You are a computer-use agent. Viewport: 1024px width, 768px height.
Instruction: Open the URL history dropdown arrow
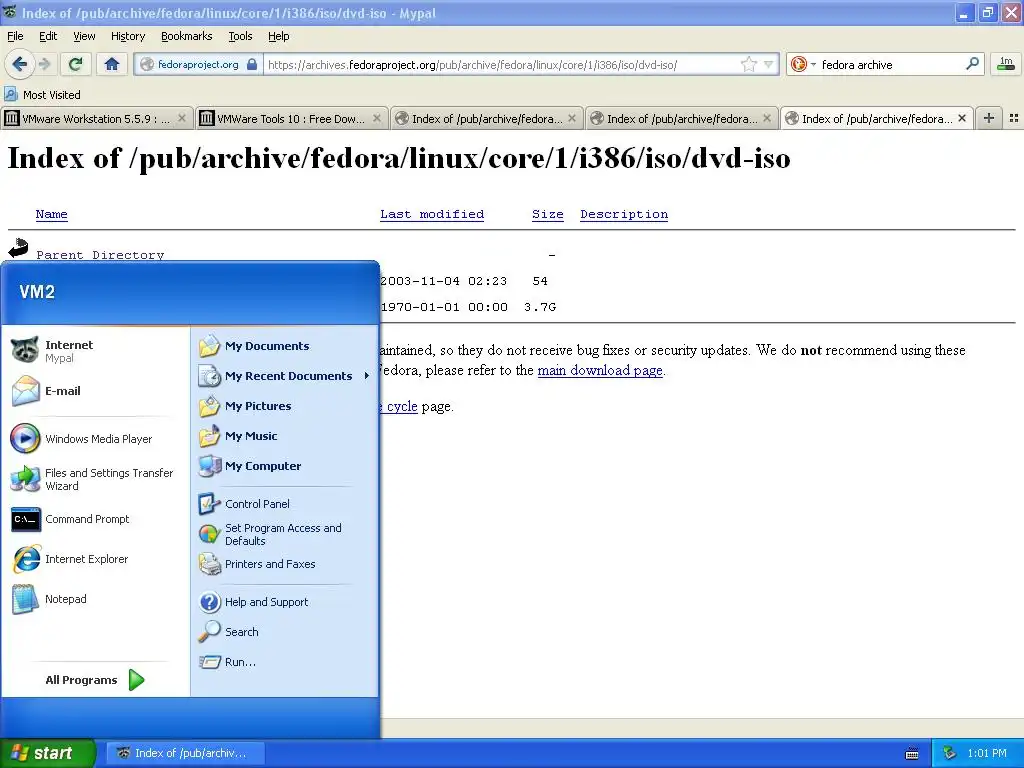coord(769,64)
